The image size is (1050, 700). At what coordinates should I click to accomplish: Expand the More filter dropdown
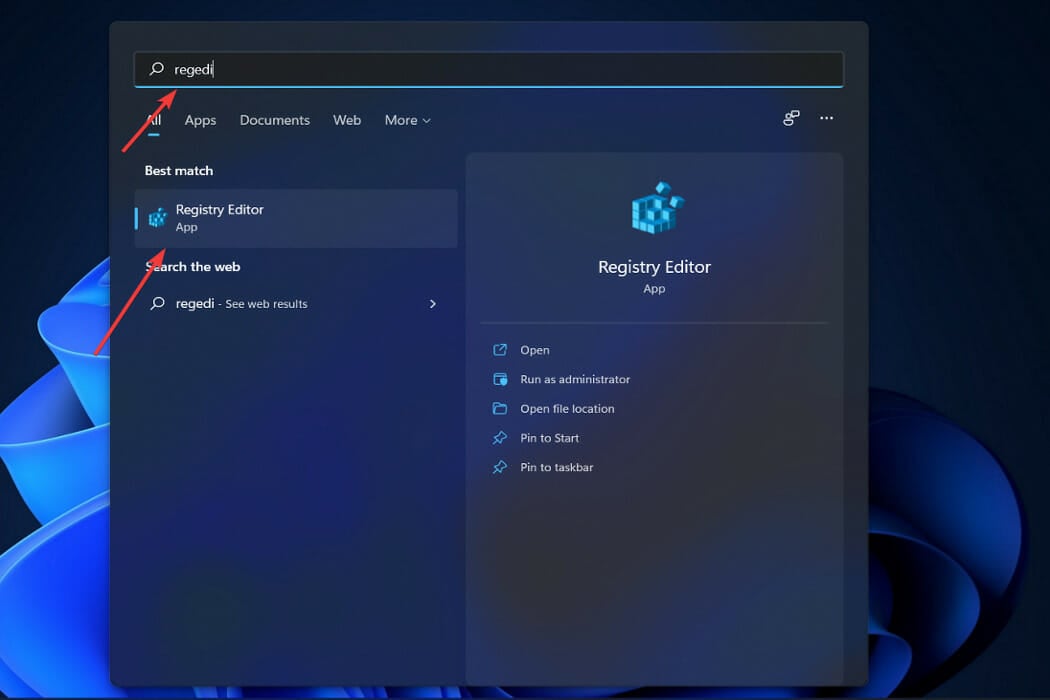[407, 120]
